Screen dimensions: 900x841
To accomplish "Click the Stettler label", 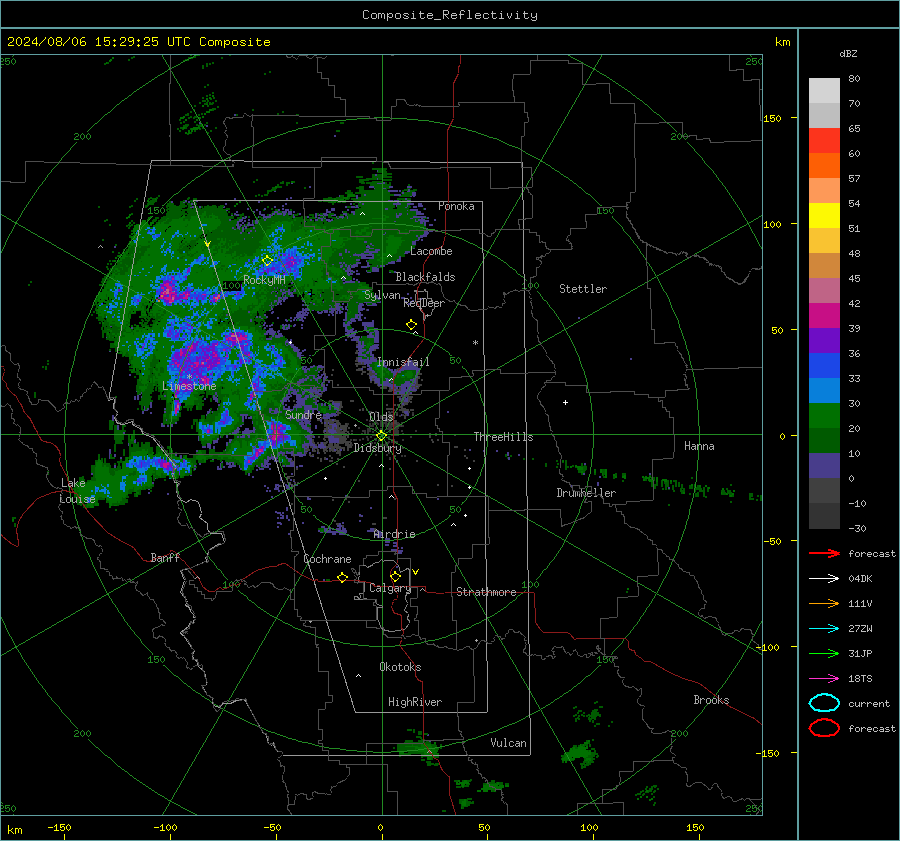I will click(x=583, y=289).
